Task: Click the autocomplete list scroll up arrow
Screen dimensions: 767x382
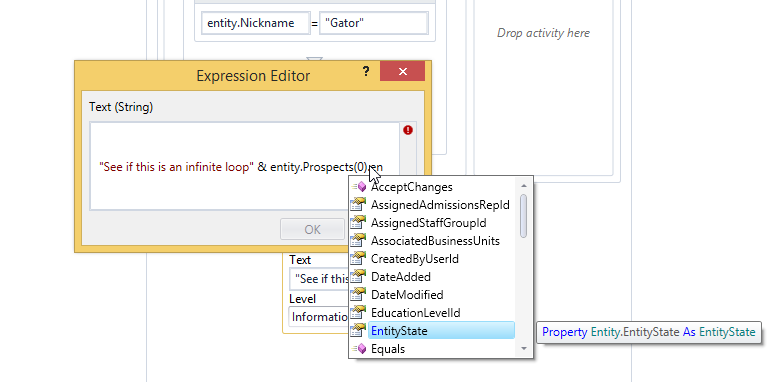Action: coord(524,186)
